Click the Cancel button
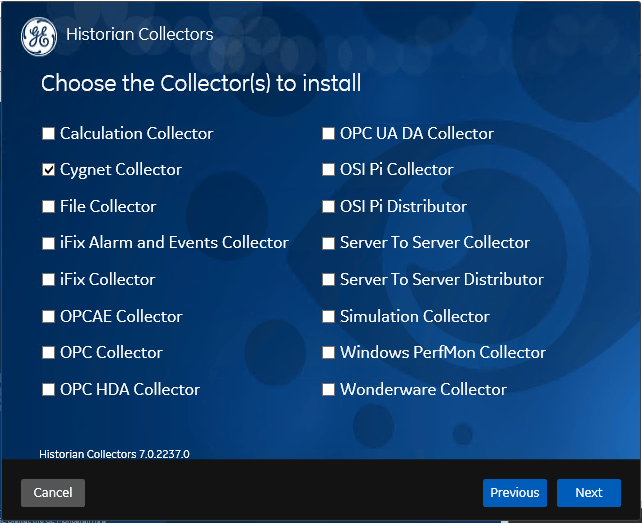 click(53, 493)
